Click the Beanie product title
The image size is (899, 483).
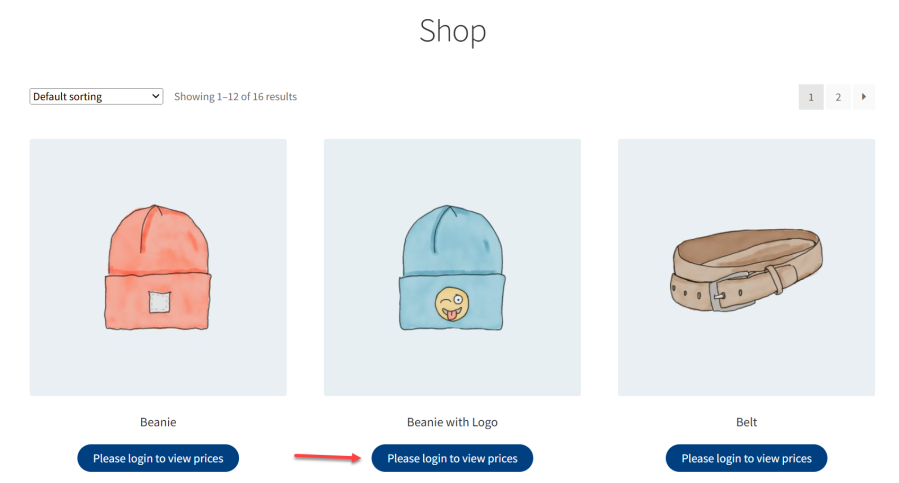(x=158, y=422)
